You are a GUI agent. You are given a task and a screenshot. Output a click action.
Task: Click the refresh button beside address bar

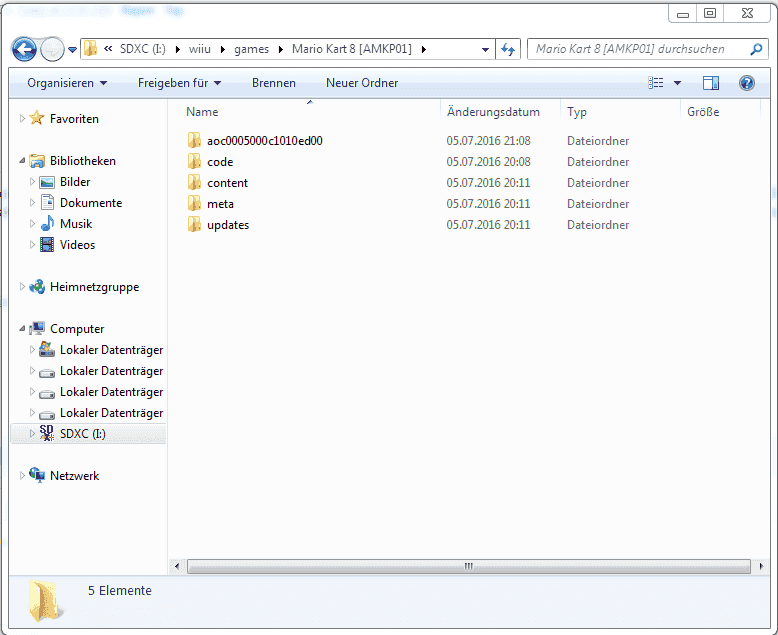tap(508, 49)
